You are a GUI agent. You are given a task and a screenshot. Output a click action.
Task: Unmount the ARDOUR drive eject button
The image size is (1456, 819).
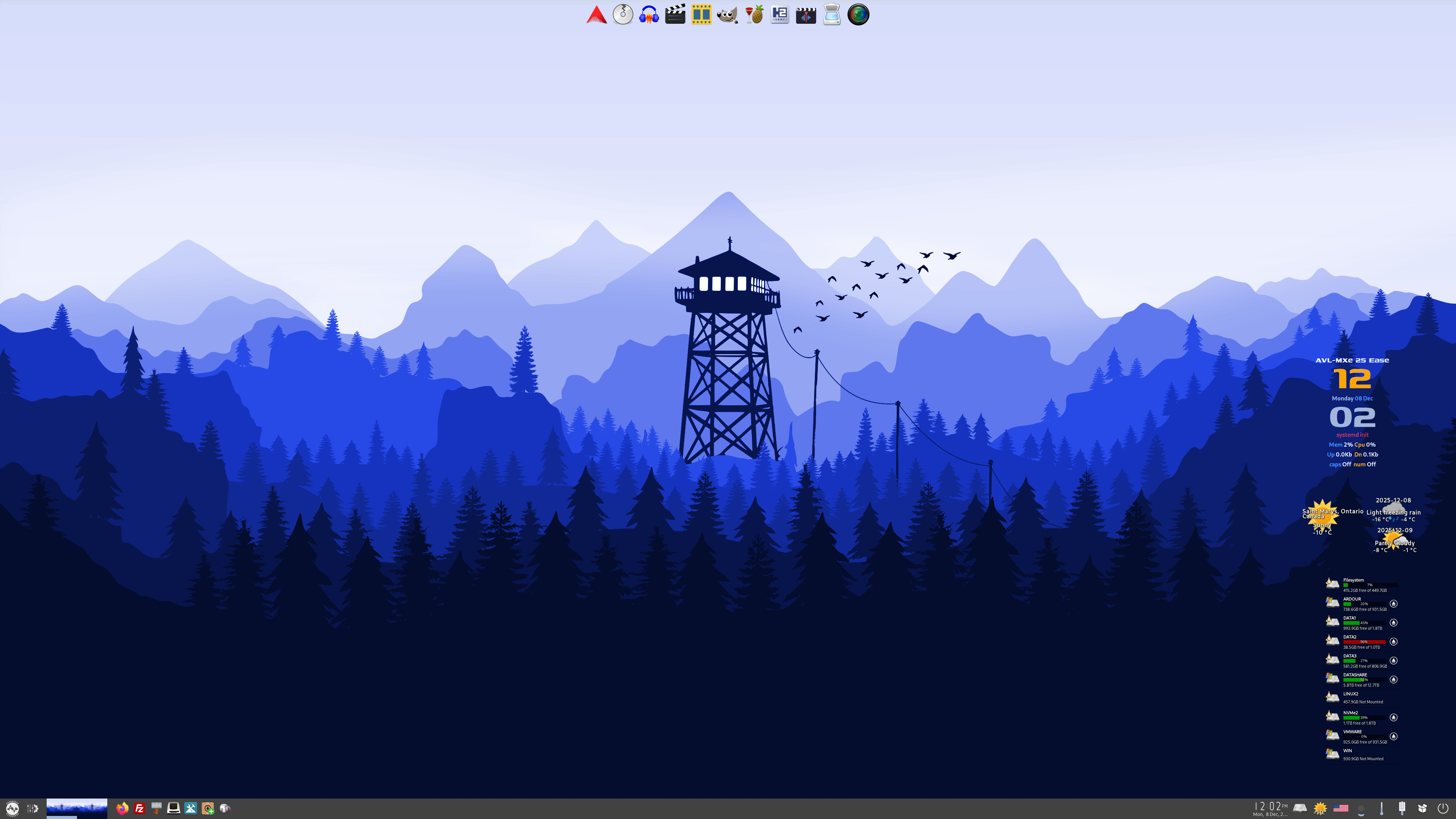[1393, 604]
